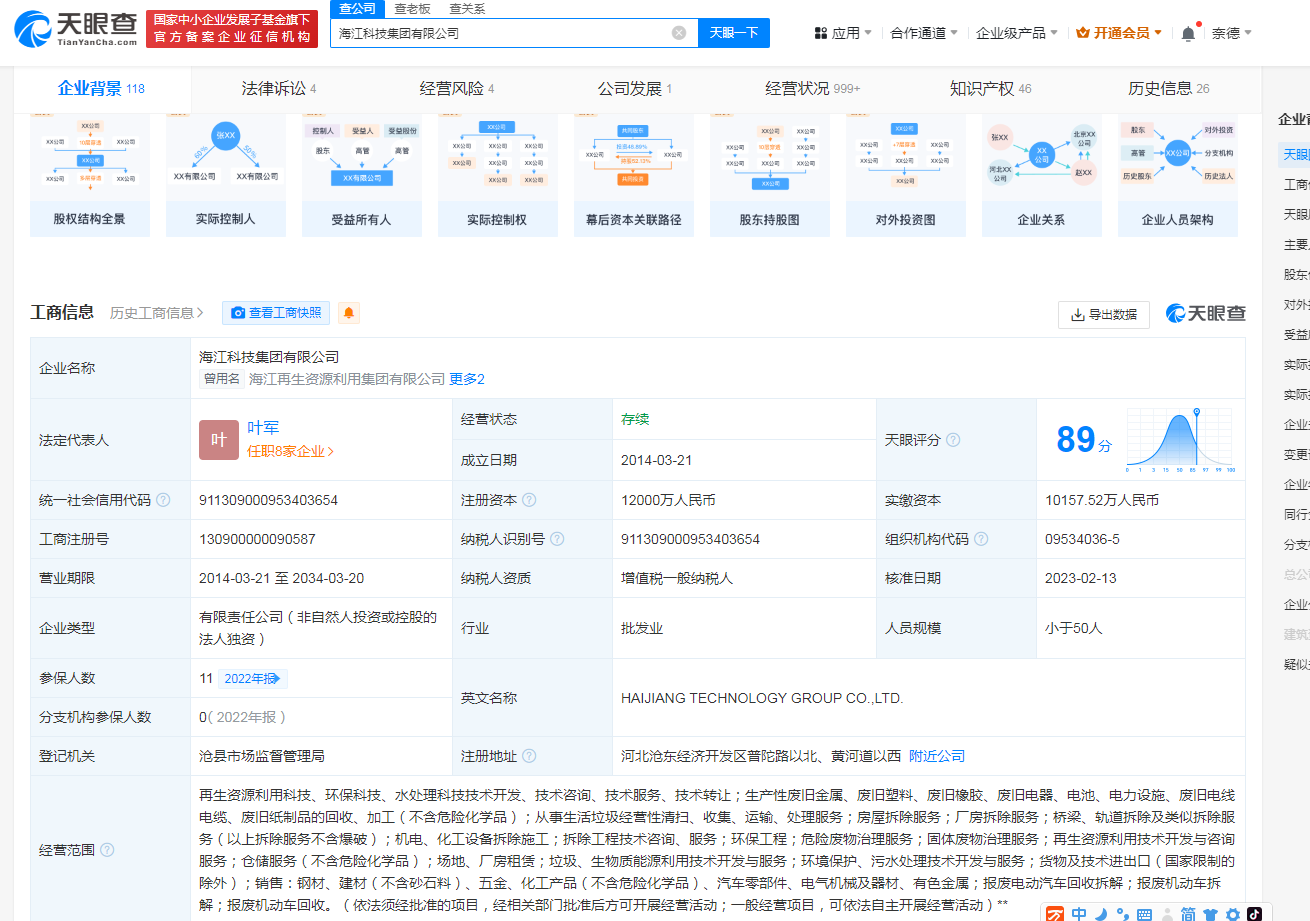Switch to the 查公司 search tab
The image size is (1310, 921).
click(357, 8)
